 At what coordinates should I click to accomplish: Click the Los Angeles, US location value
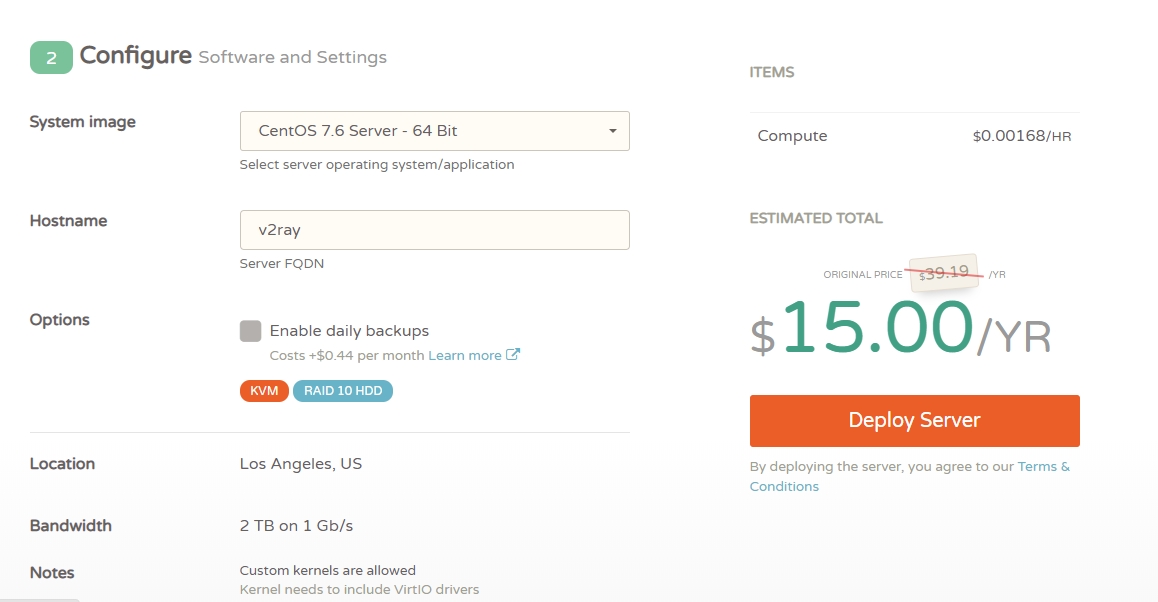pos(301,464)
